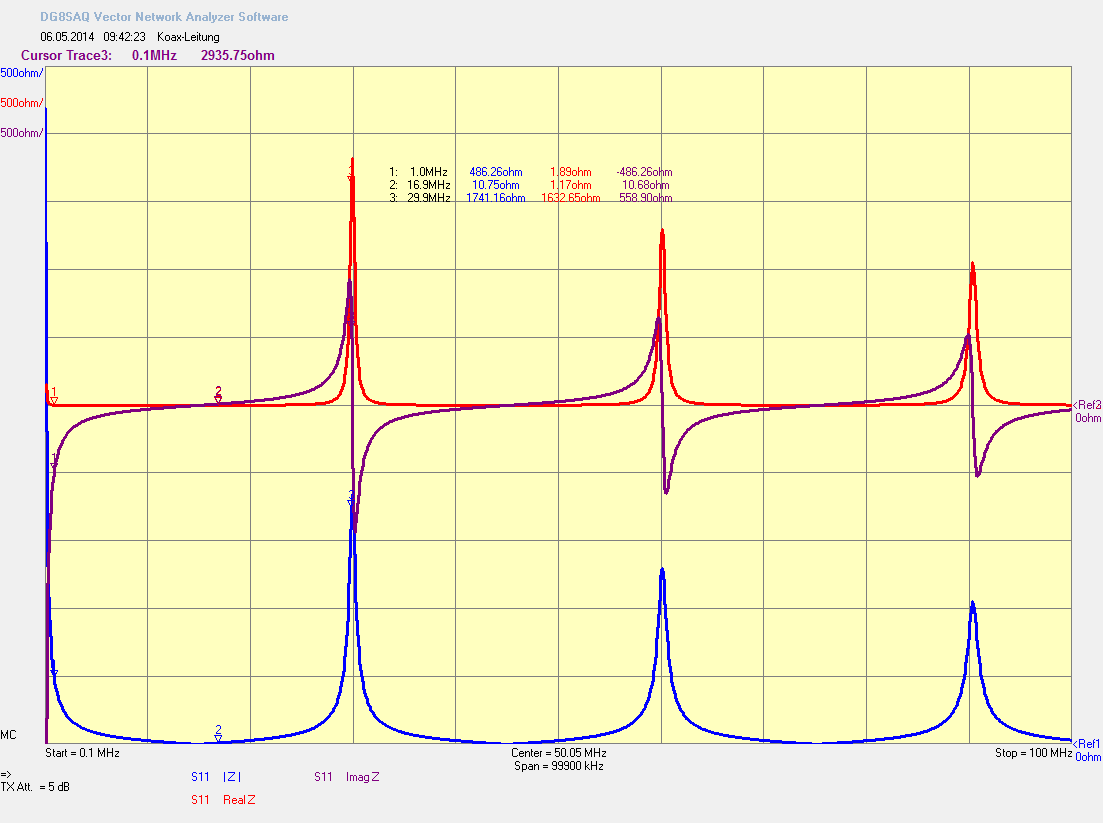This screenshot has width=1103, height=823.
Task: Click the cursor frequency '0.1MHz' value
Action: click(155, 56)
